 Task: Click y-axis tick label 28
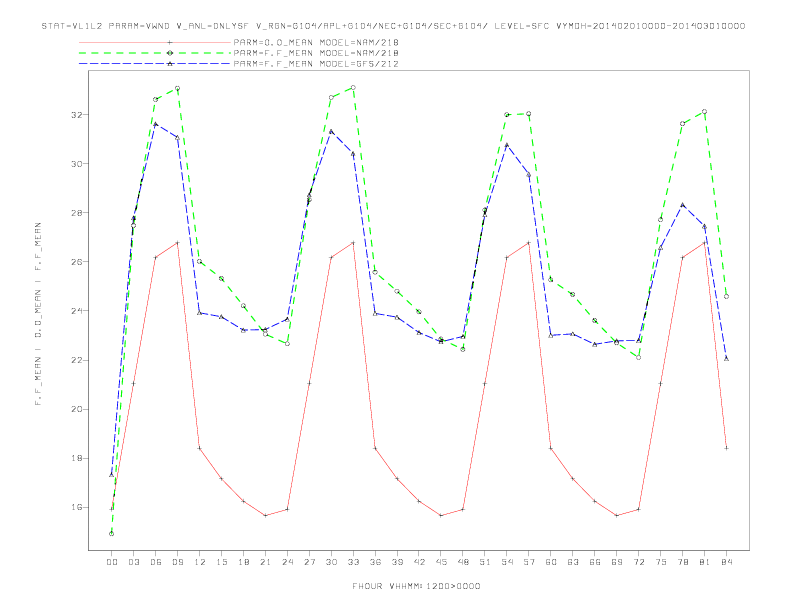coord(78,213)
